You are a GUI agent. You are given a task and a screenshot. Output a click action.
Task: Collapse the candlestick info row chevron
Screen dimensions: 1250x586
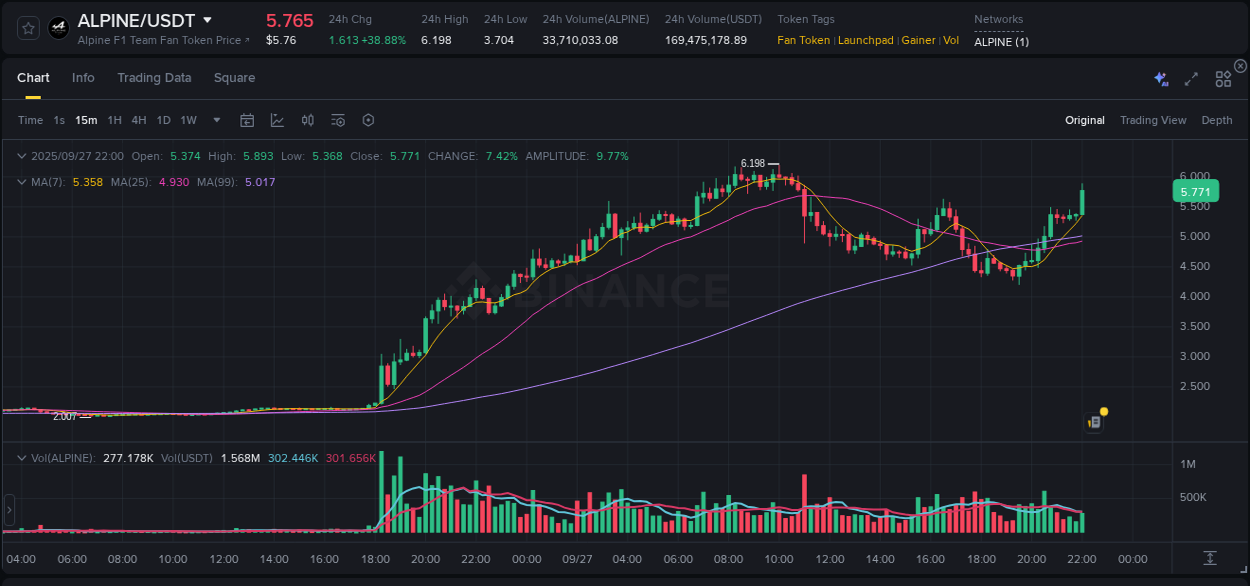click(21, 156)
